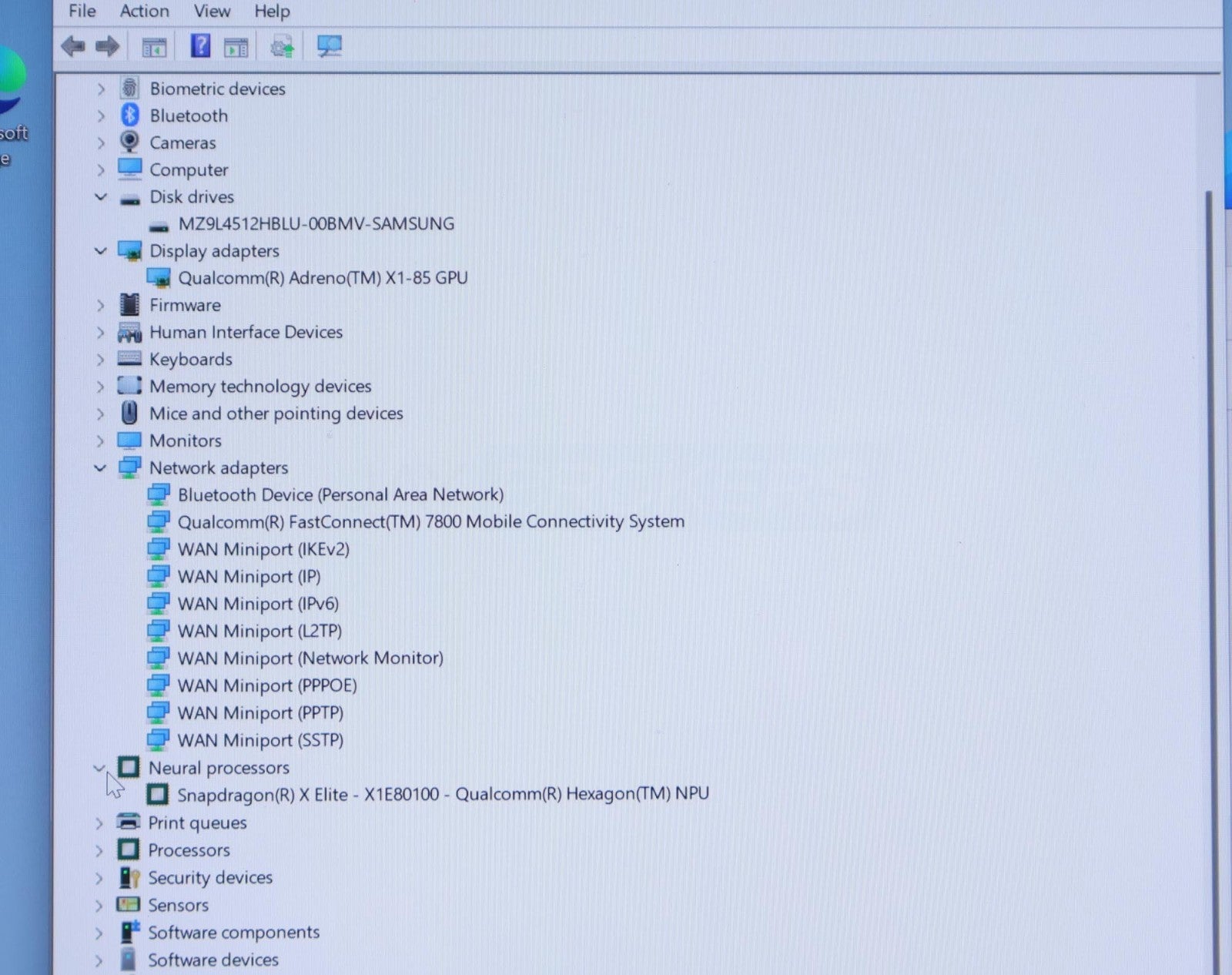Image resolution: width=1232 pixels, height=975 pixels.
Task: Click the Back arrow toolbar icon
Action: (x=73, y=47)
